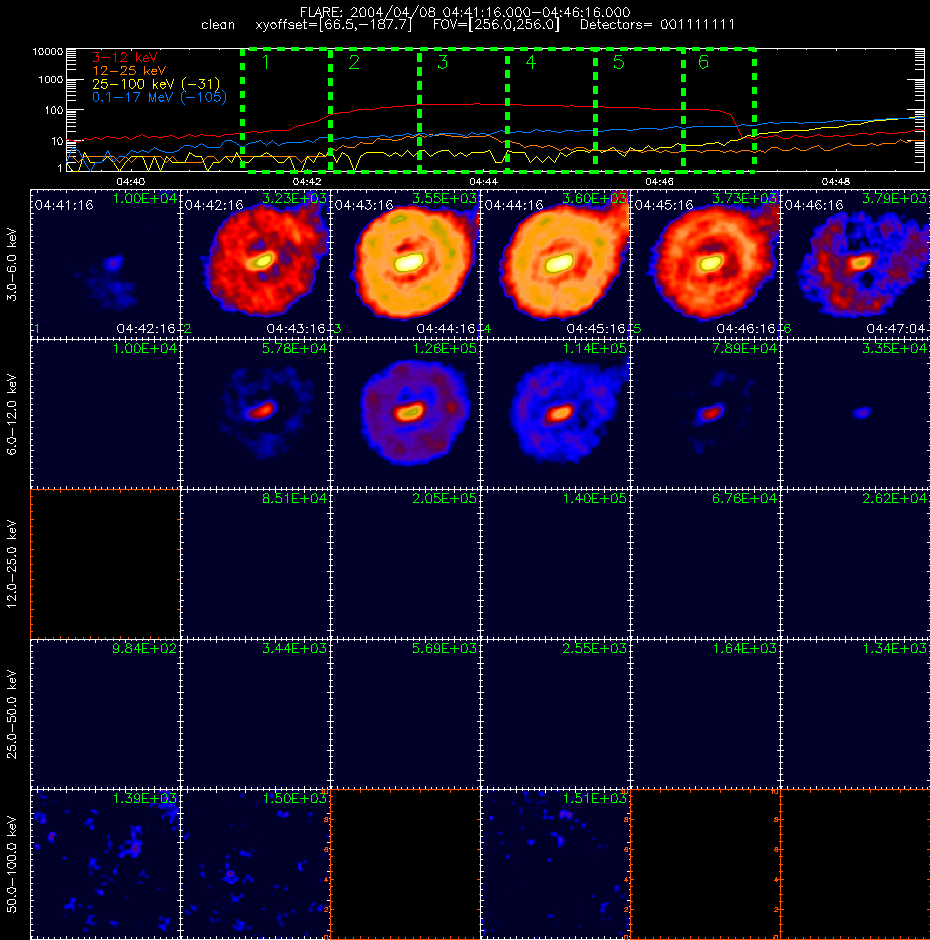The image size is (930, 940).
Task: Open the 50-100 keV panel labeled 1.39E+03
Action: point(105,864)
